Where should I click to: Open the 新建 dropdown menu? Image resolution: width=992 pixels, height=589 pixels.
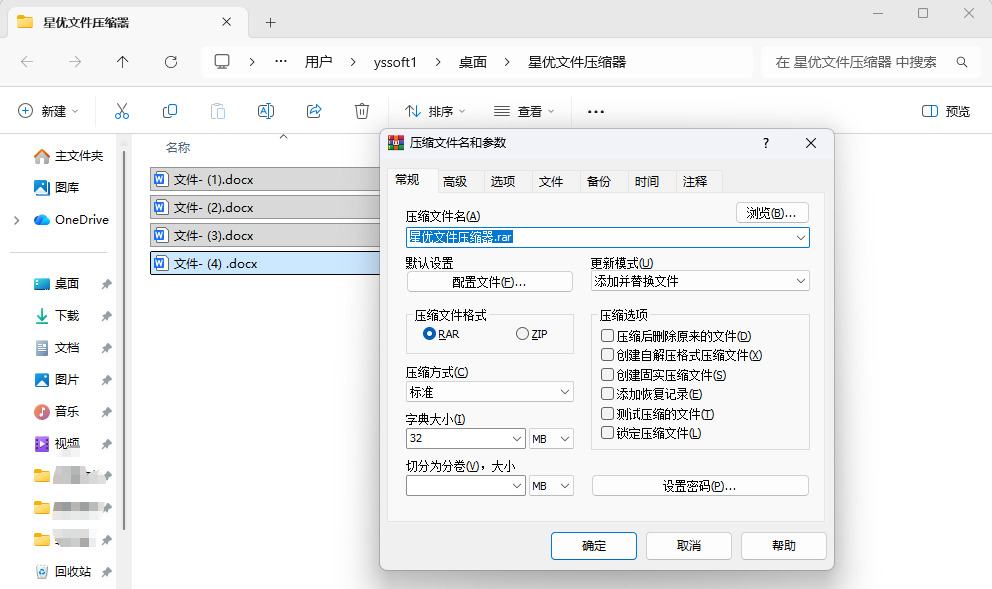pos(48,111)
